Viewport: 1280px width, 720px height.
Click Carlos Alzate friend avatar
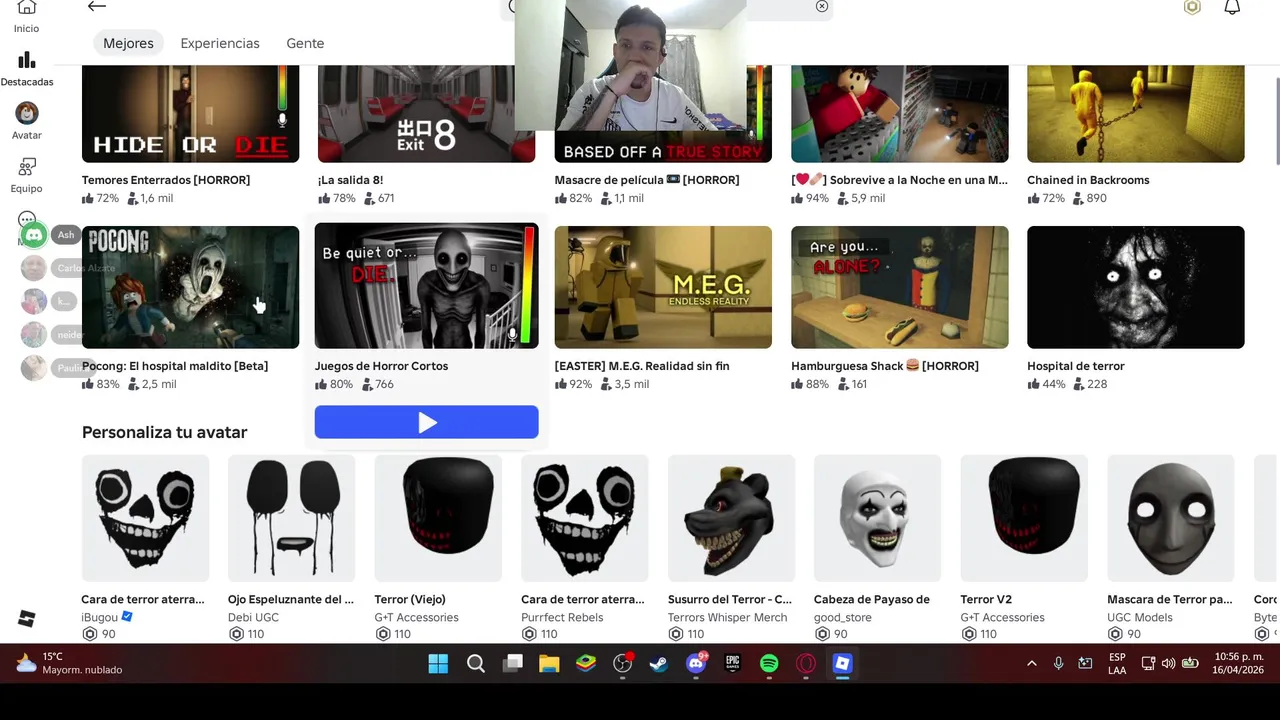[x=34, y=268]
